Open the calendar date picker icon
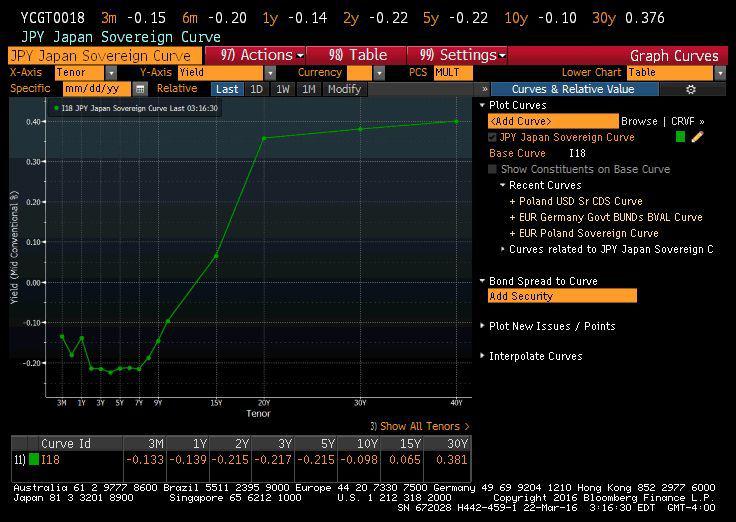 point(139,89)
